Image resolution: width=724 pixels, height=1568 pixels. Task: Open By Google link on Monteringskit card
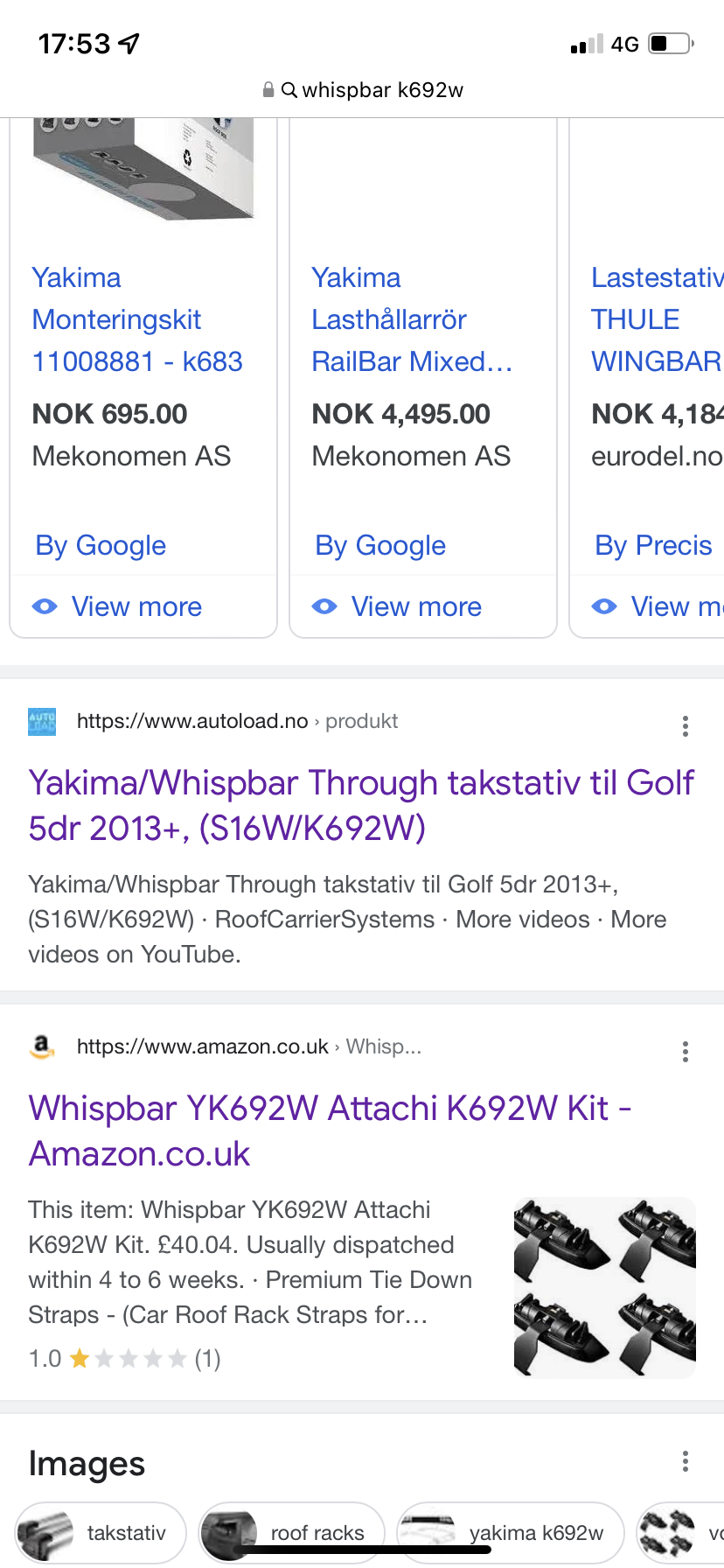[101, 545]
